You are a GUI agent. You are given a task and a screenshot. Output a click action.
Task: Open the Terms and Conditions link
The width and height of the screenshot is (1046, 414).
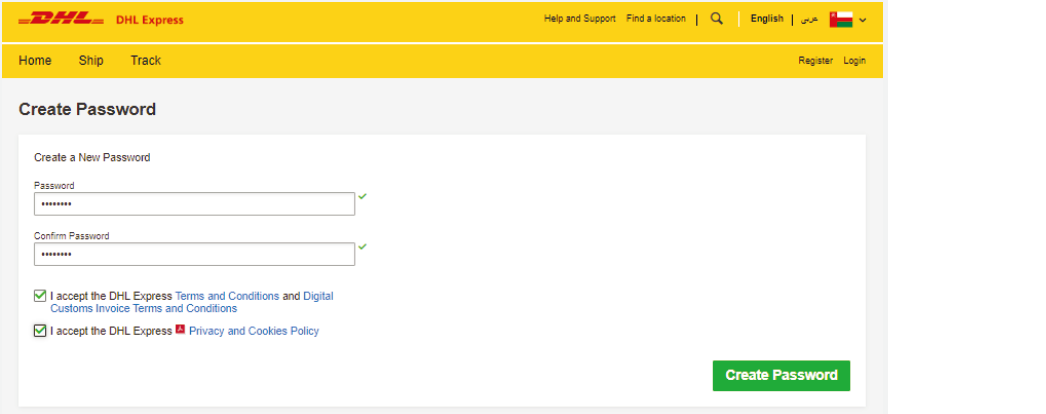(x=227, y=296)
